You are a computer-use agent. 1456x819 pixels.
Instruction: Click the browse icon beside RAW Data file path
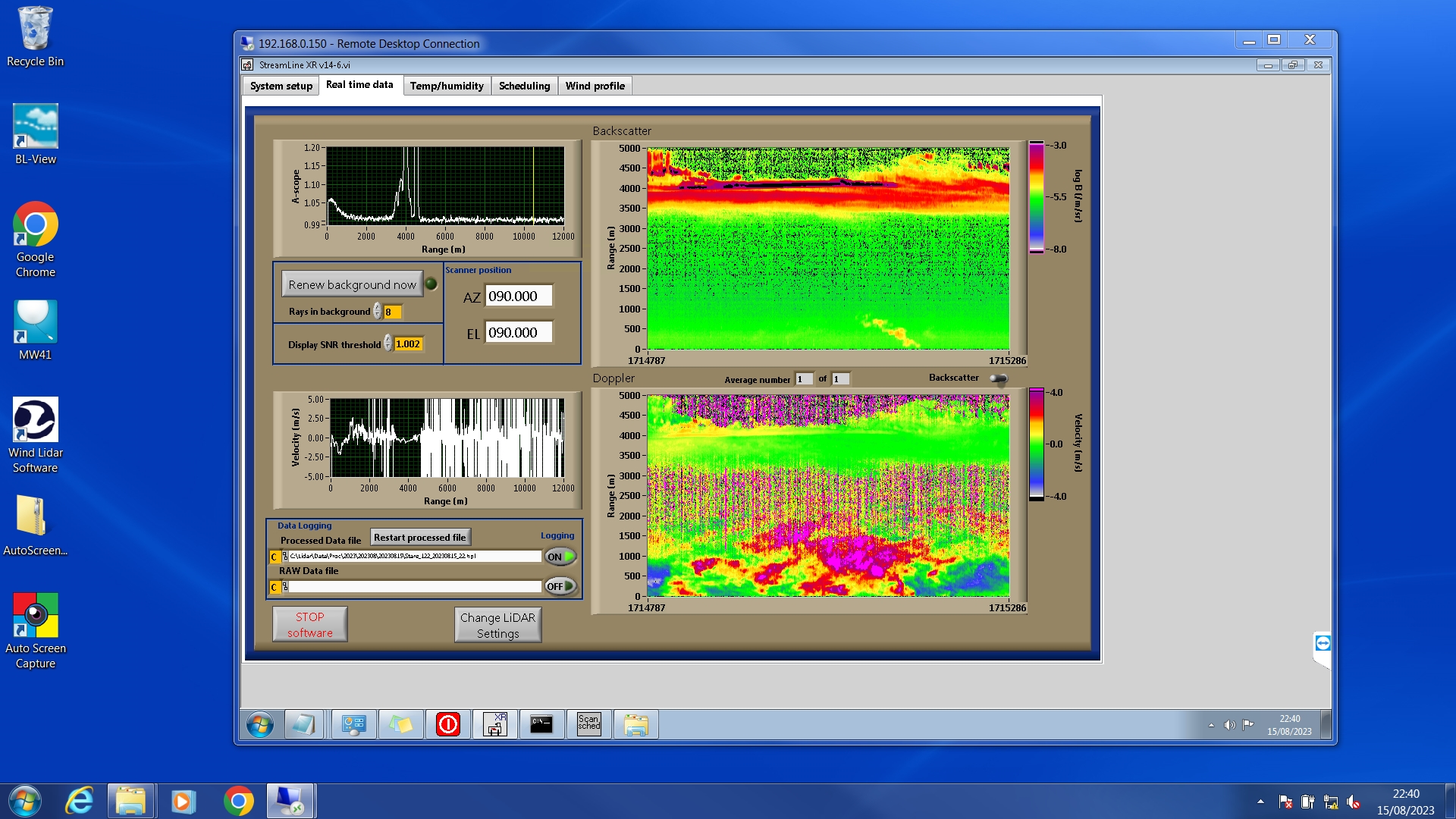click(284, 586)
